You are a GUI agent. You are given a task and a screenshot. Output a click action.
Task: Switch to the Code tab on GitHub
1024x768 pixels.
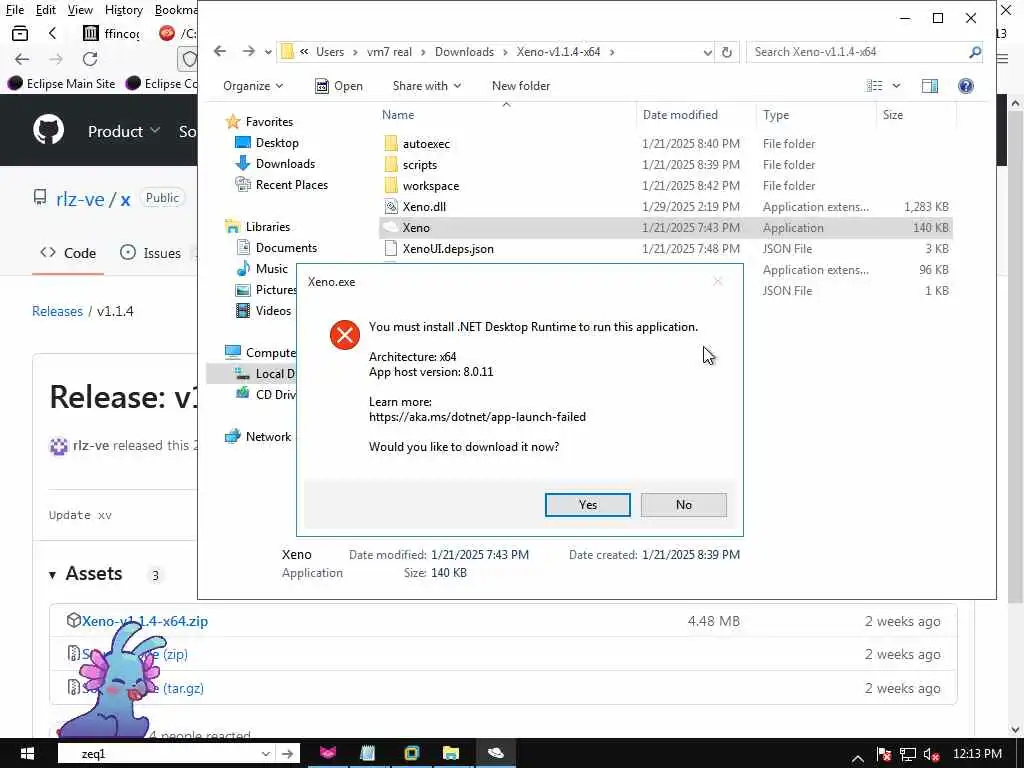click(x=69, y=253)
